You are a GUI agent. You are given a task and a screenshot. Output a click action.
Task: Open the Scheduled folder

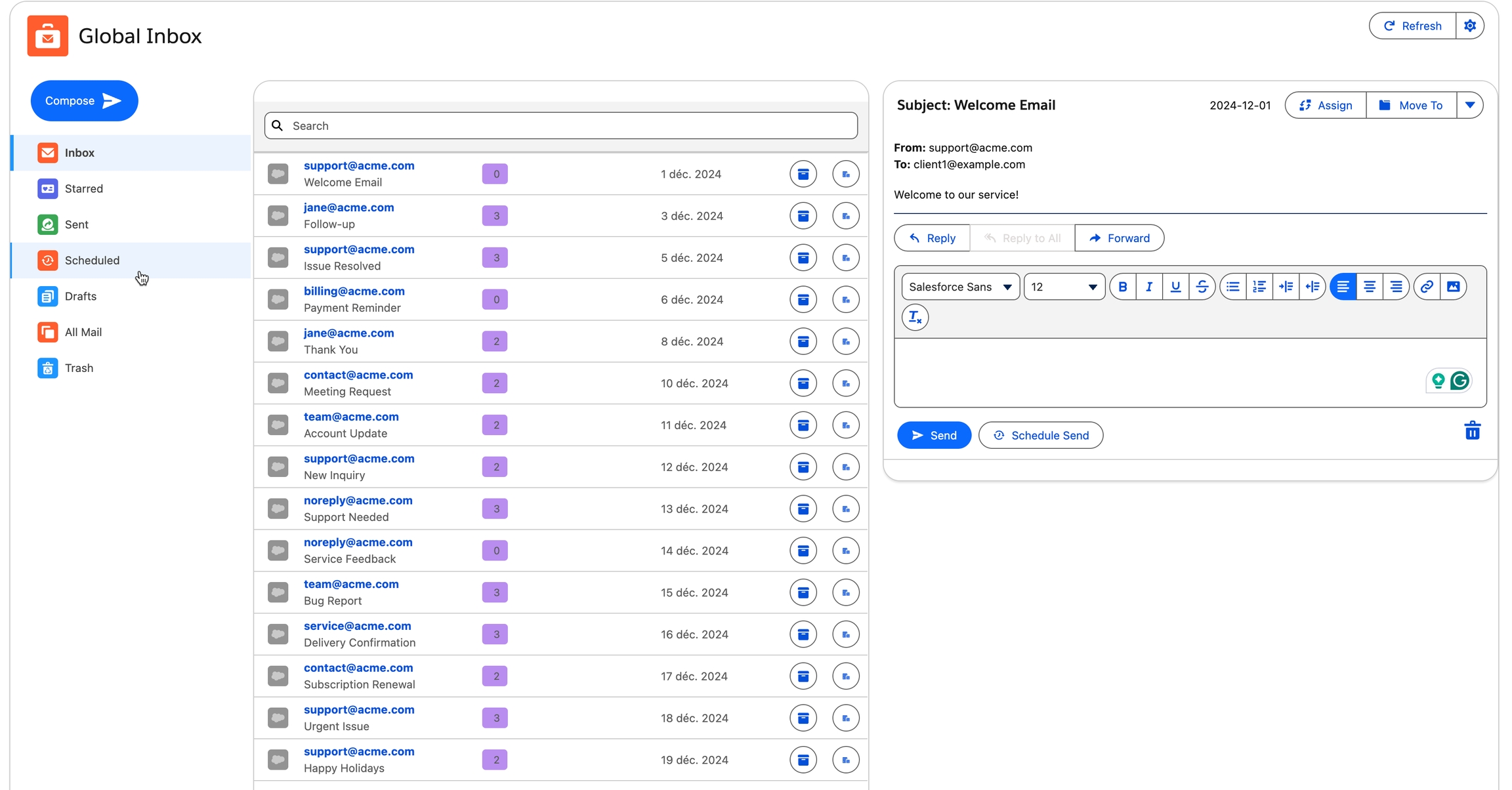[x=93, y=260]
